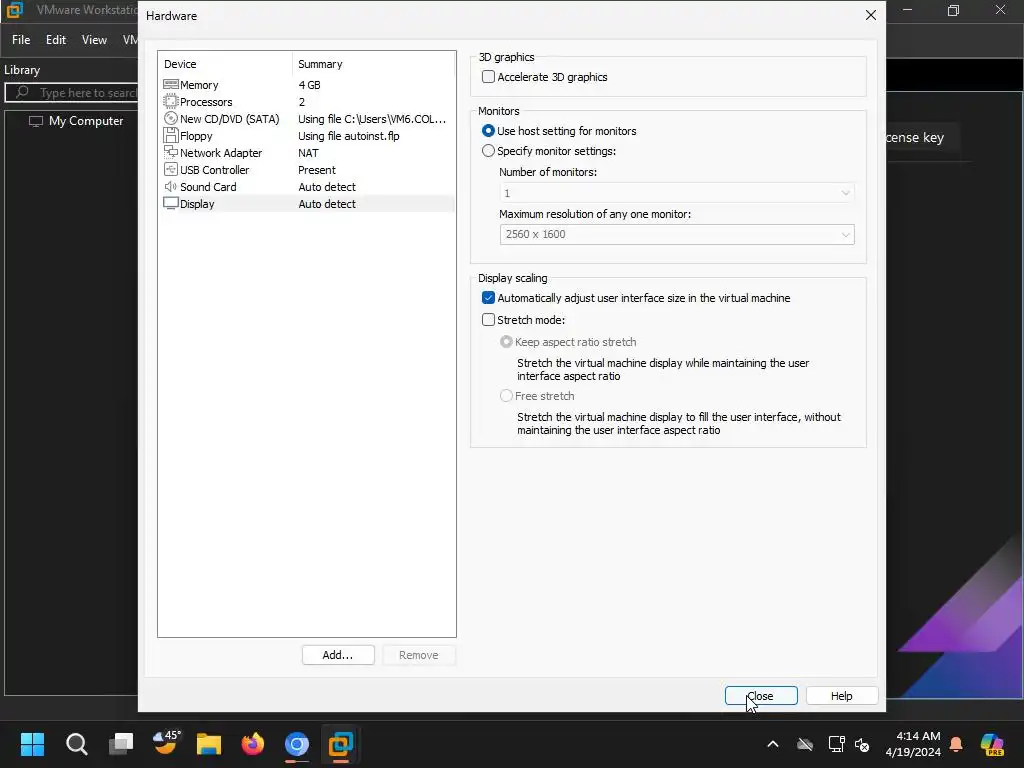Open the Edit menu
Screen dimensions: 1024x768
(56, 40)
